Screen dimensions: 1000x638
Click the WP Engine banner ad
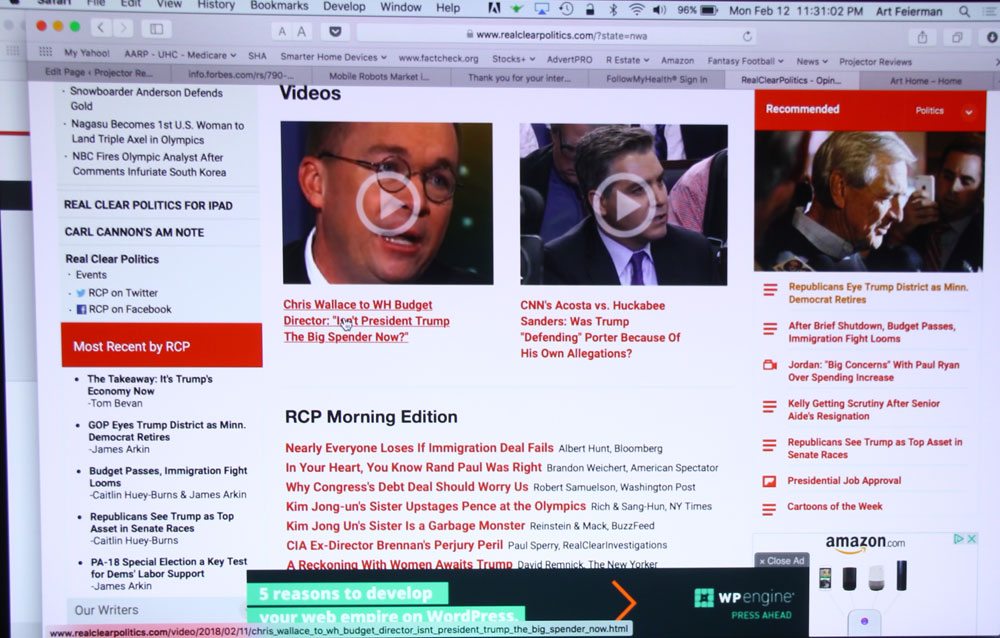528,603
